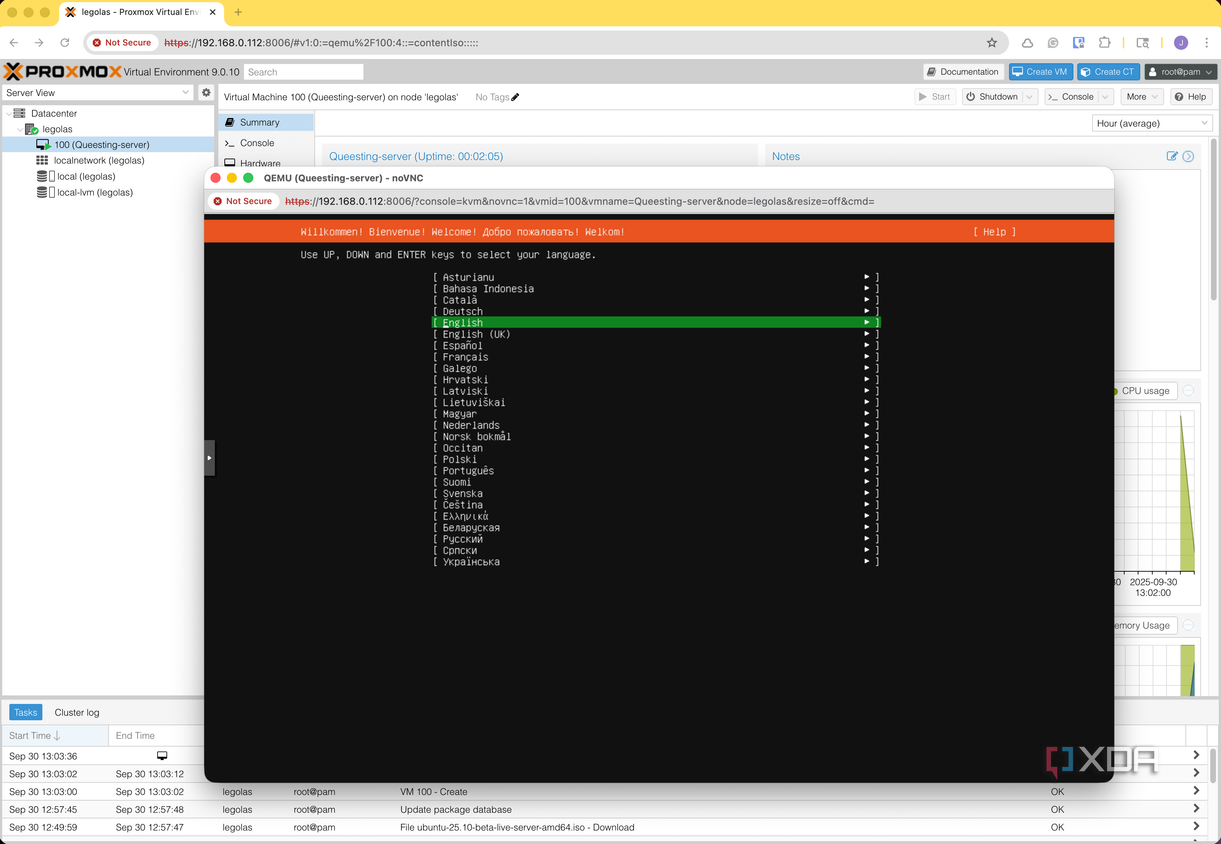Select Français language option
Image resolution: width=1221 pixels, height=844 pixels.
coord(656,357)
